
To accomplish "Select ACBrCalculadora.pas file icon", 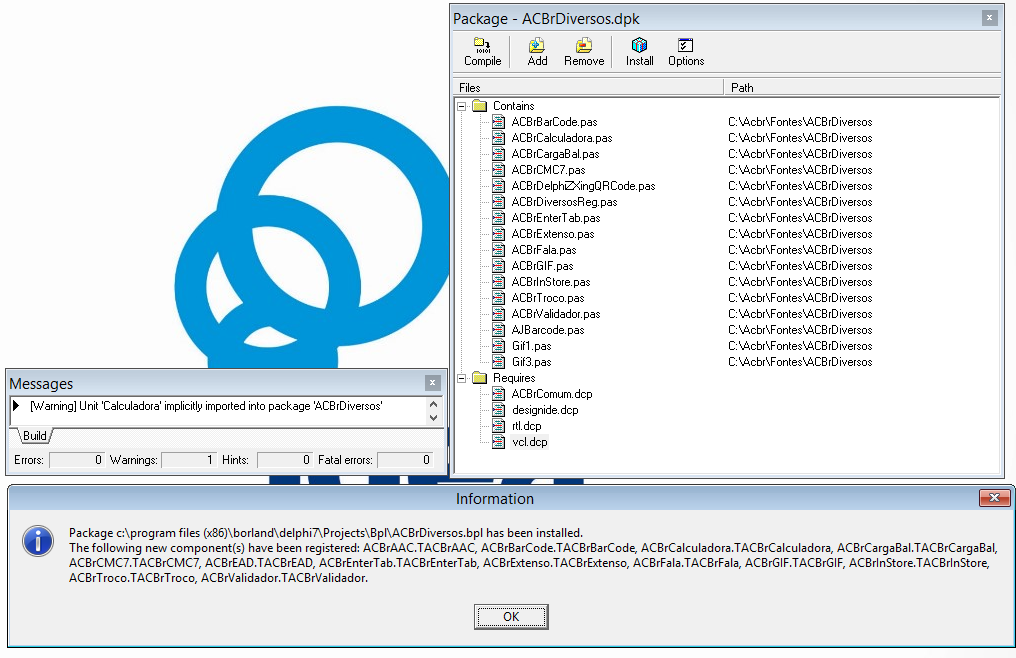I will tap(498, 138).
